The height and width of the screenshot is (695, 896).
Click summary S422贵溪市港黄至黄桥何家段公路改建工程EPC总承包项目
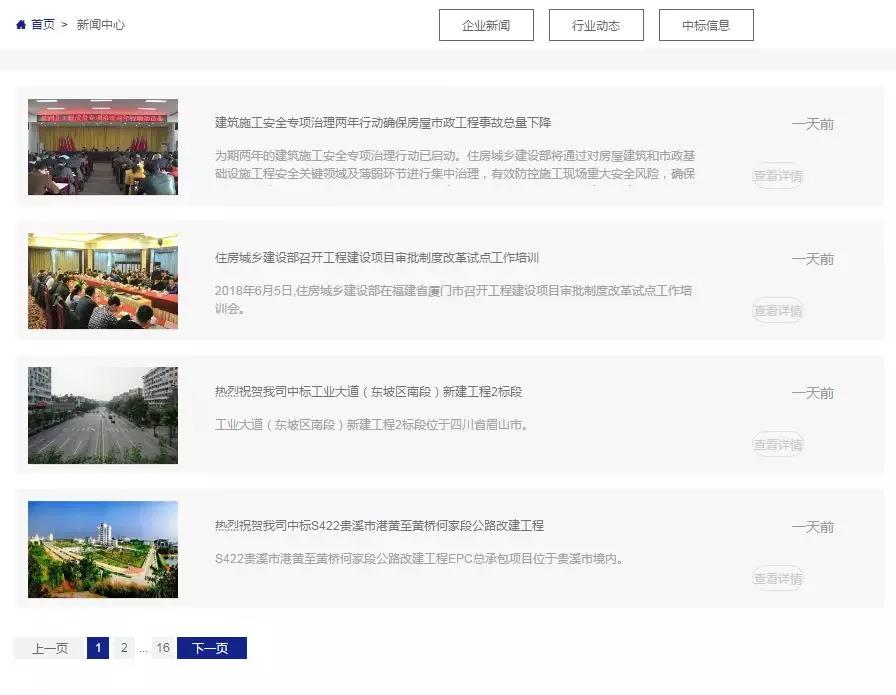point(419,558)
